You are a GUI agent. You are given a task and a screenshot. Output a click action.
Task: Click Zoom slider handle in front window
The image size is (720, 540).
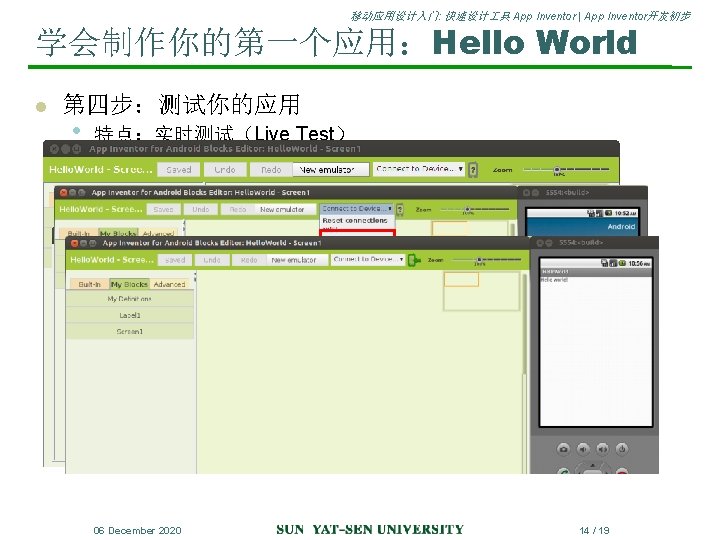[x=479, y=260]
